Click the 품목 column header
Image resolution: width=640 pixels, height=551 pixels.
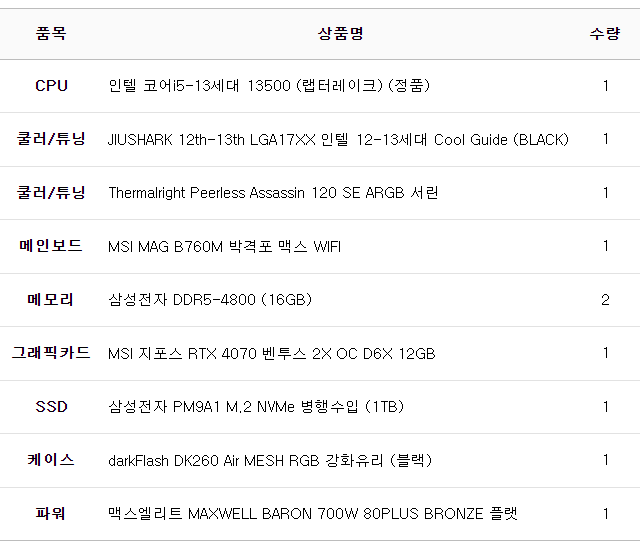click(51, 33)
